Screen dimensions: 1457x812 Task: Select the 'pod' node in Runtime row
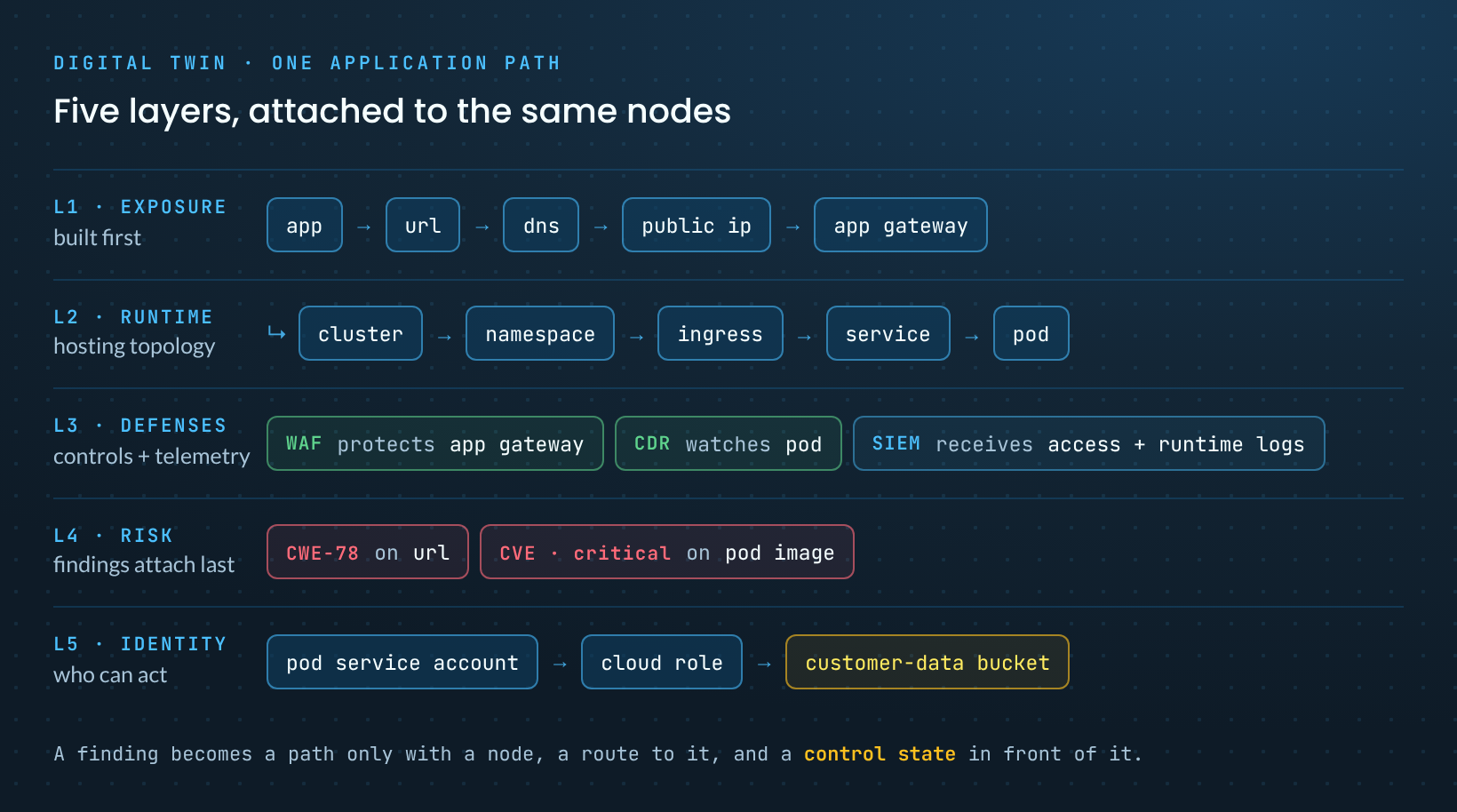(x=1031, y=333)
